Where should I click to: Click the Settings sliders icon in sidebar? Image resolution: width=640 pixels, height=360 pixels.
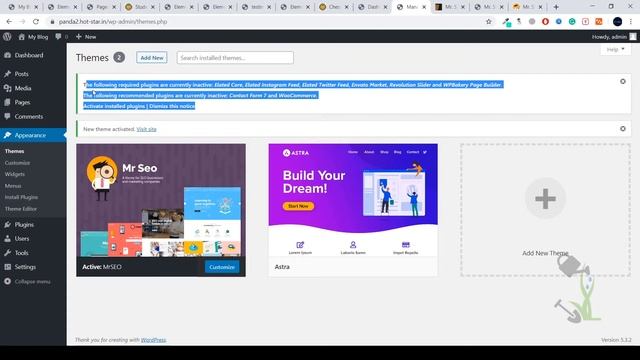(x=7, y=267)
